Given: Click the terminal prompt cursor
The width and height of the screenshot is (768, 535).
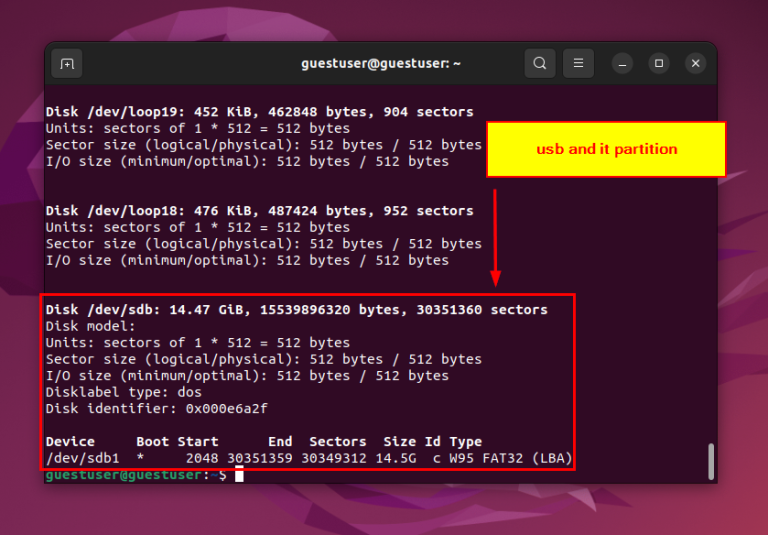Looking at the screenshot, I should 239,475.
